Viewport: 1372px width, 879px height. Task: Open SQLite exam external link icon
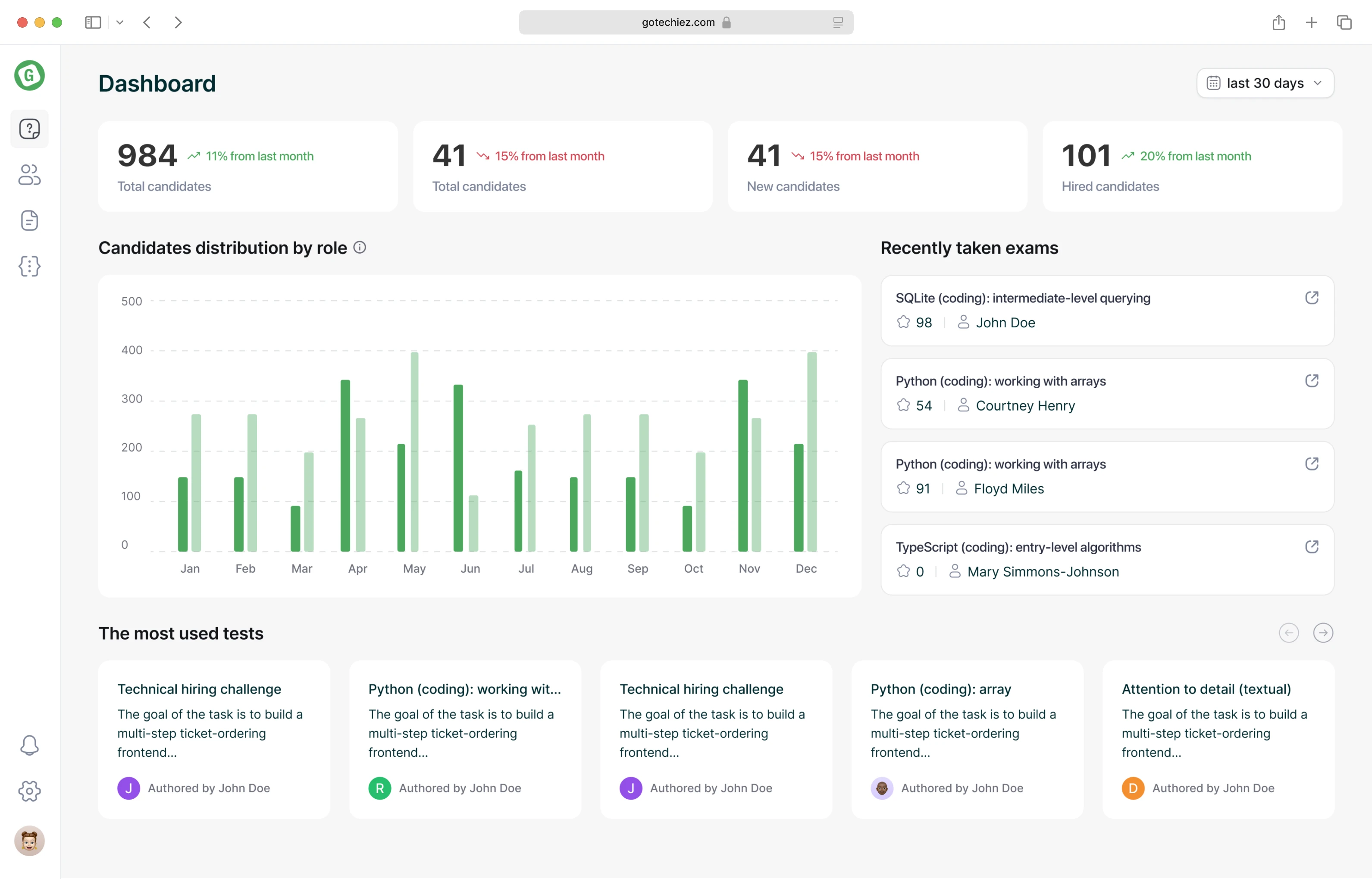[x=1312, y=297]
